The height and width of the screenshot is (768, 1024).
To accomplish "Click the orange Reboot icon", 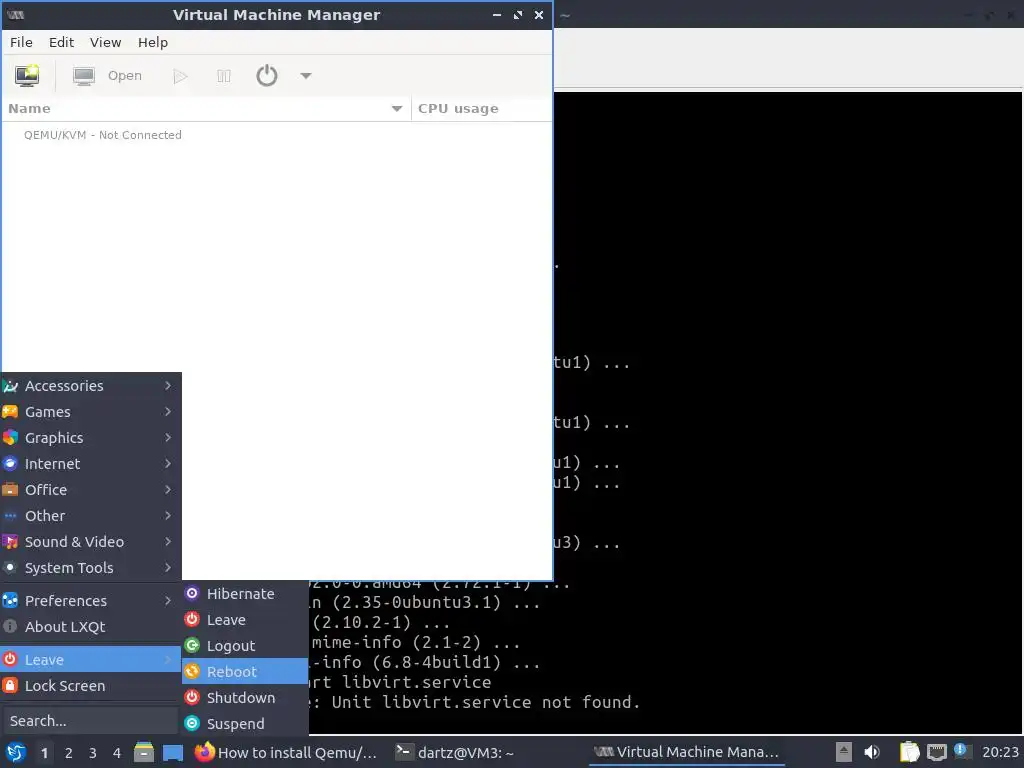I will pos(192,671).
